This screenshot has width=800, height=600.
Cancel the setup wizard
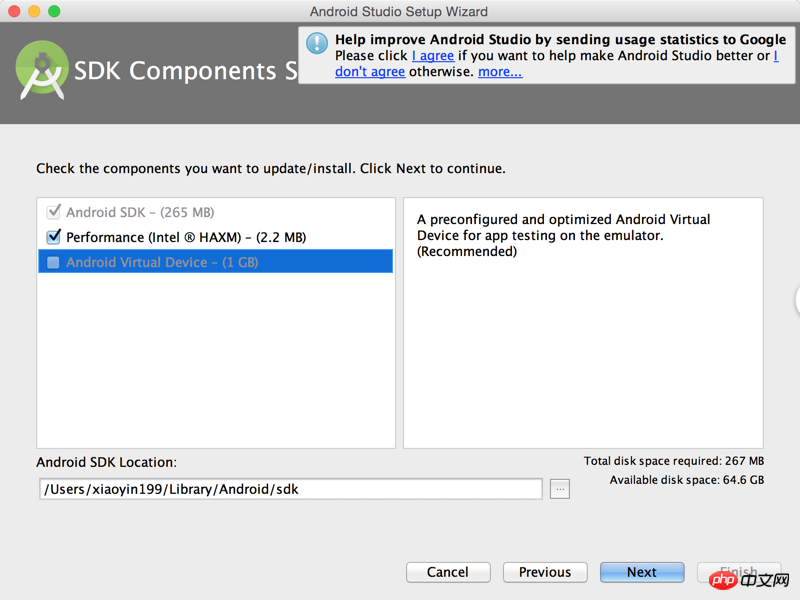click(x=448, y=572)
